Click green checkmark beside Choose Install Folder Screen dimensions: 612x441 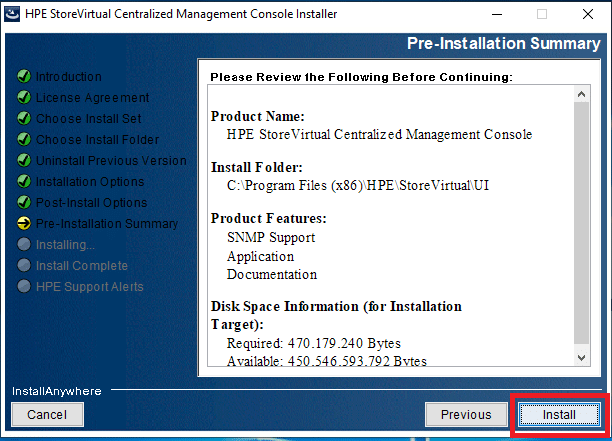[x=24, y=139]
